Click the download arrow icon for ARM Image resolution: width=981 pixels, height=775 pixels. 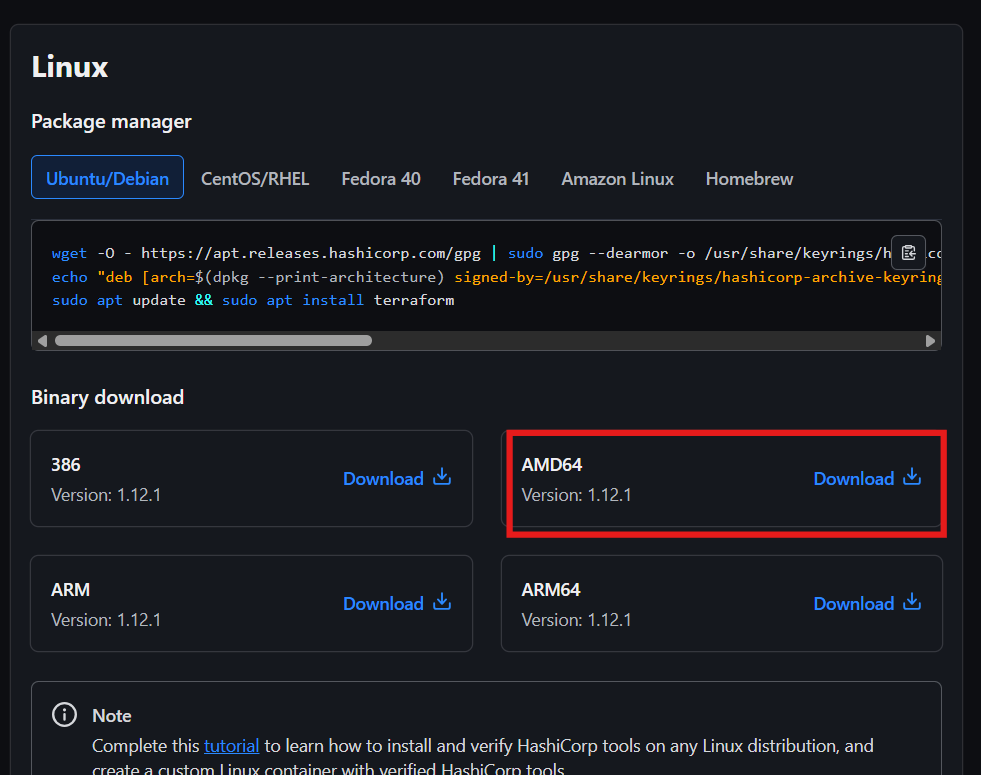pyautogui.click(x=442, y=602)
